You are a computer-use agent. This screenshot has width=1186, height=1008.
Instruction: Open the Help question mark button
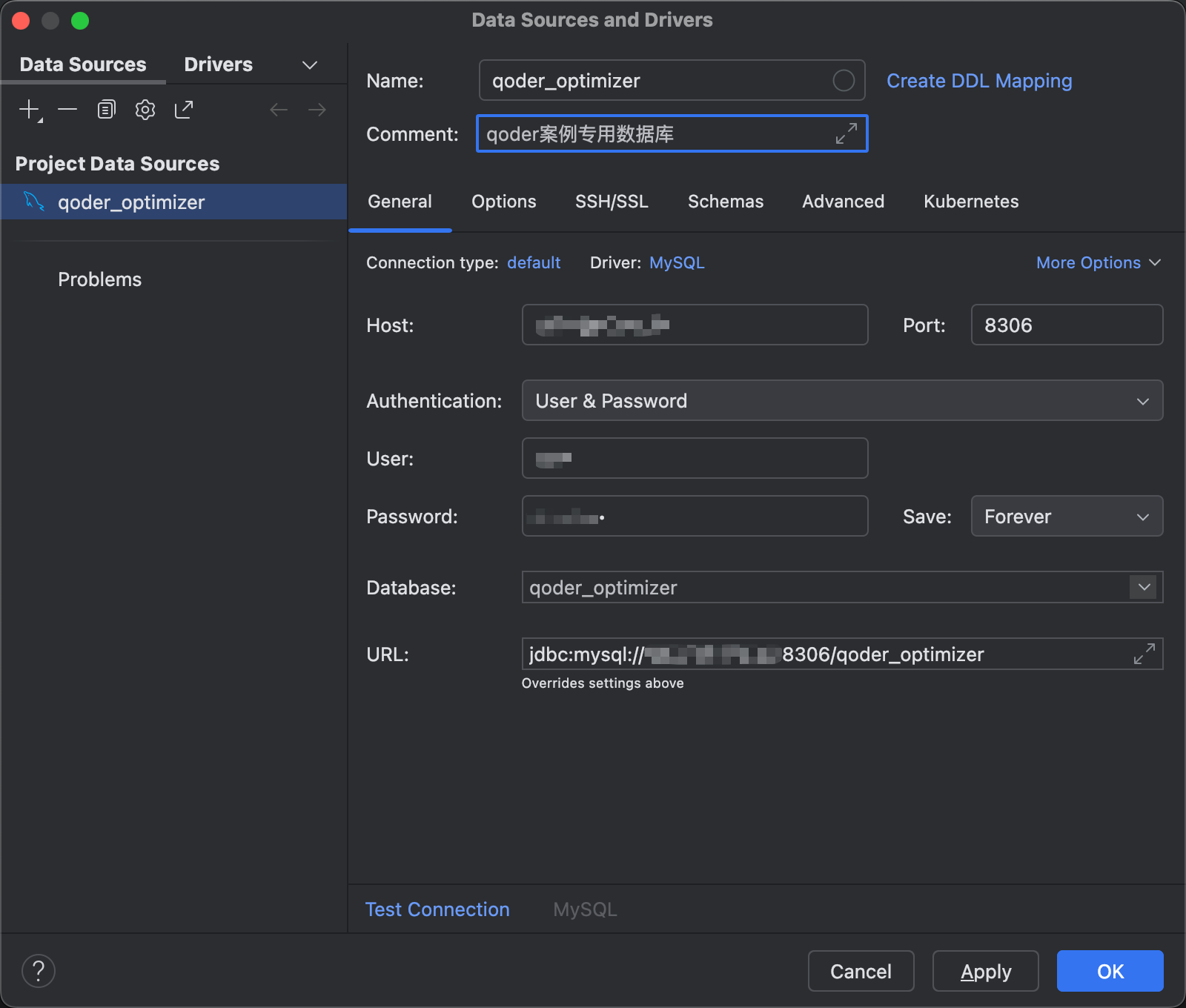(x=39, y=971)
